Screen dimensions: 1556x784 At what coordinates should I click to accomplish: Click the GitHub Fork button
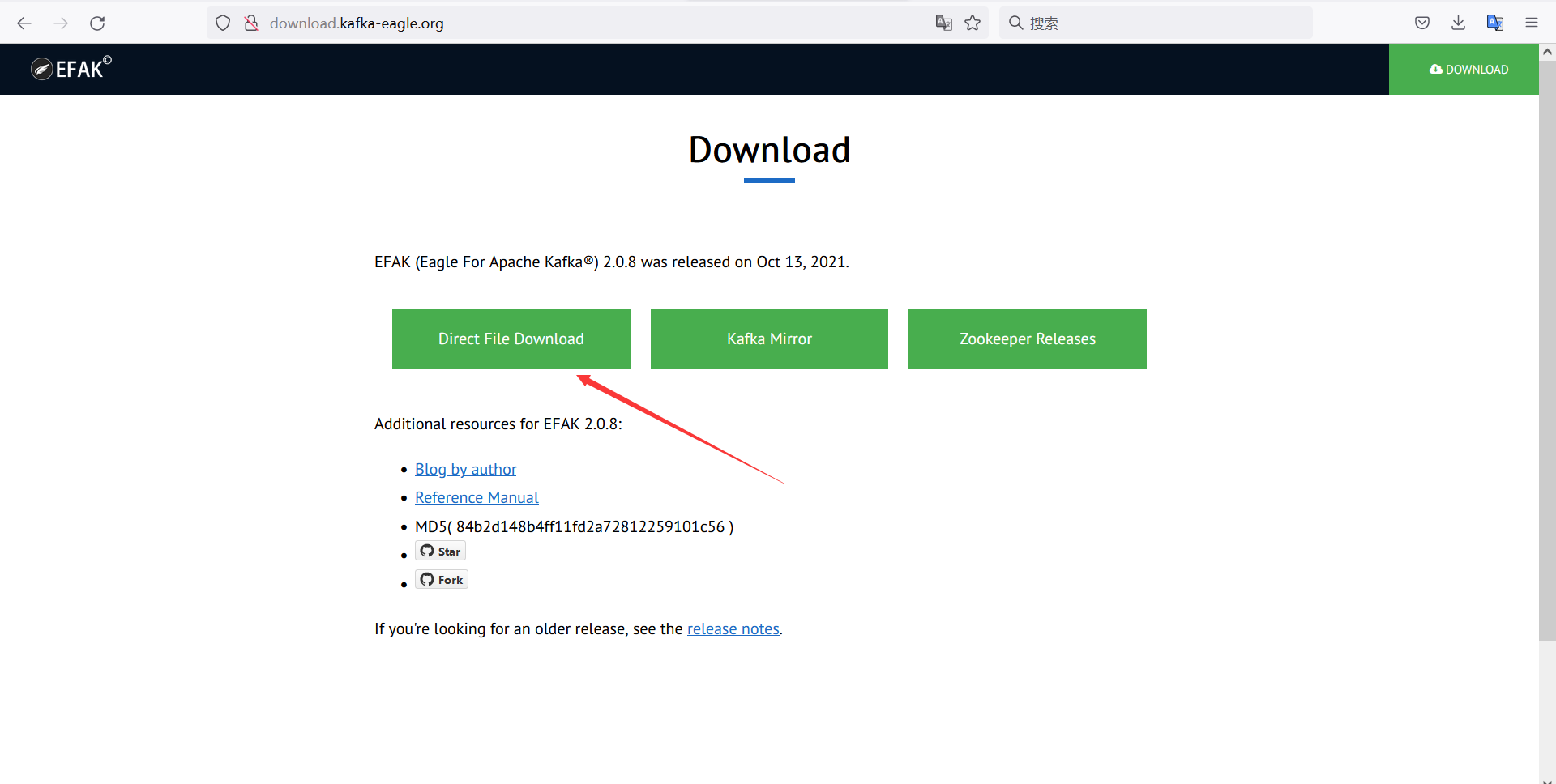point(442,579)
